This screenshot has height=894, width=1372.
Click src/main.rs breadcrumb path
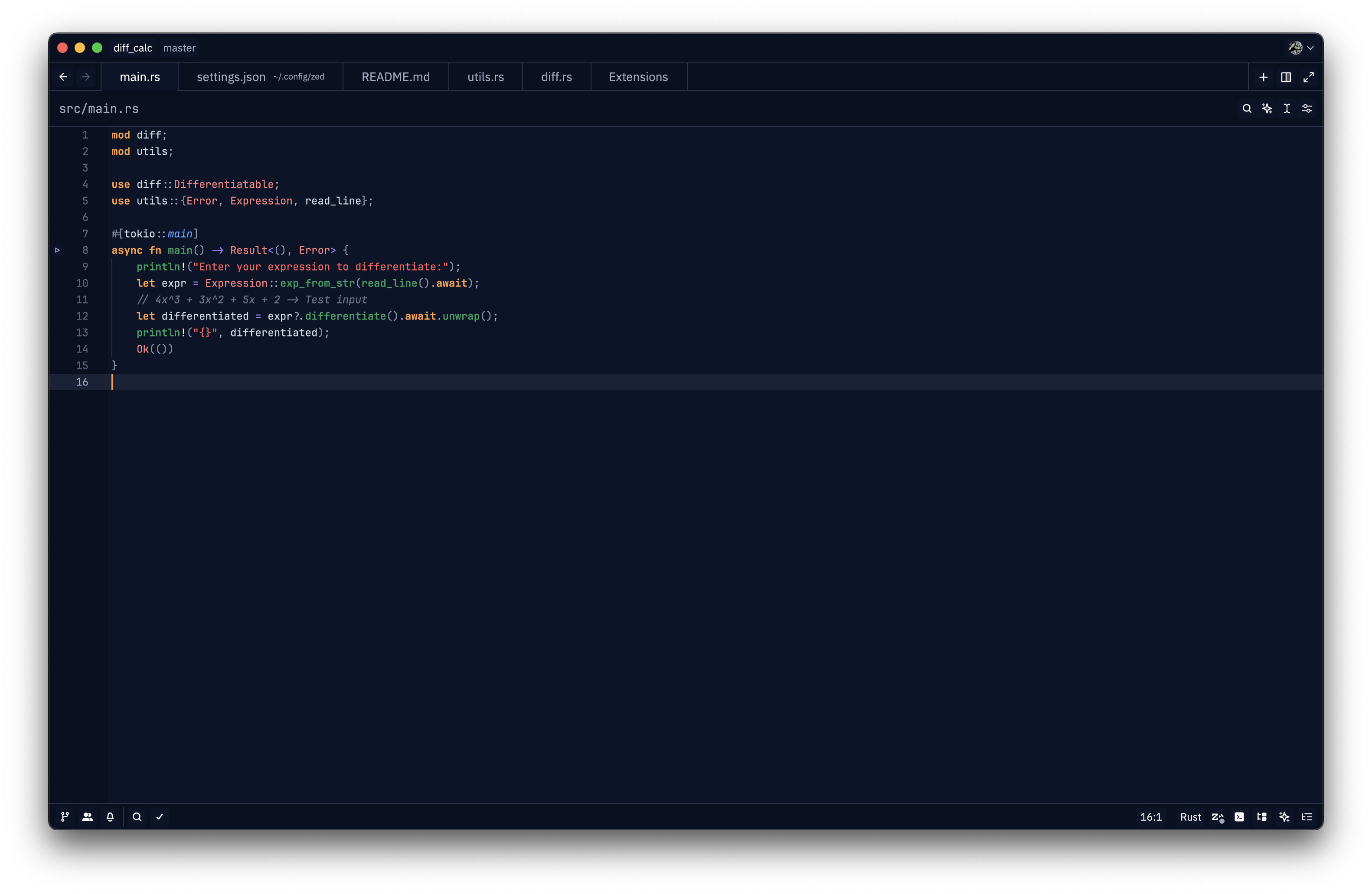(x=99, y=109)
